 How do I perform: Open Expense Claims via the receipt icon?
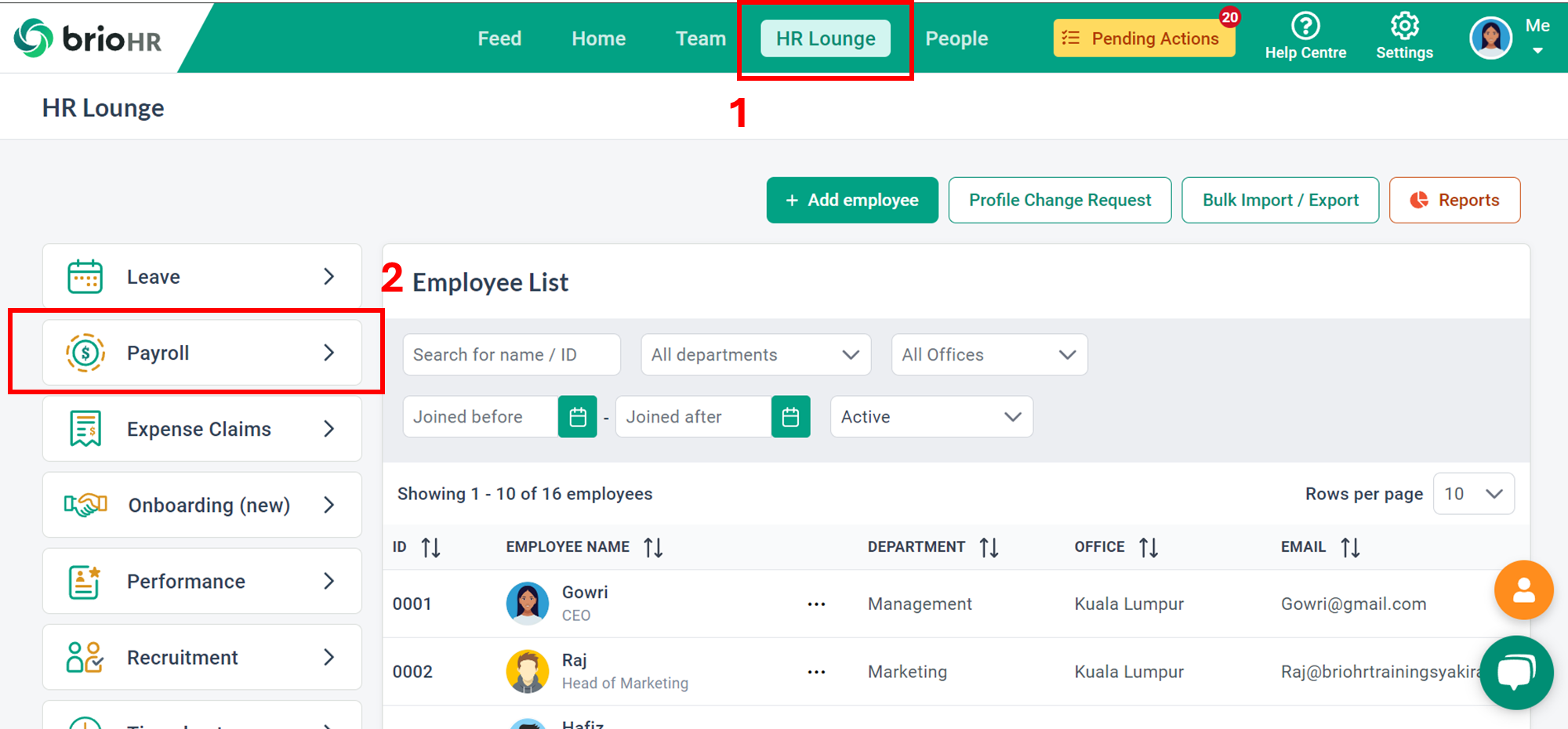(x=85, y=429)
